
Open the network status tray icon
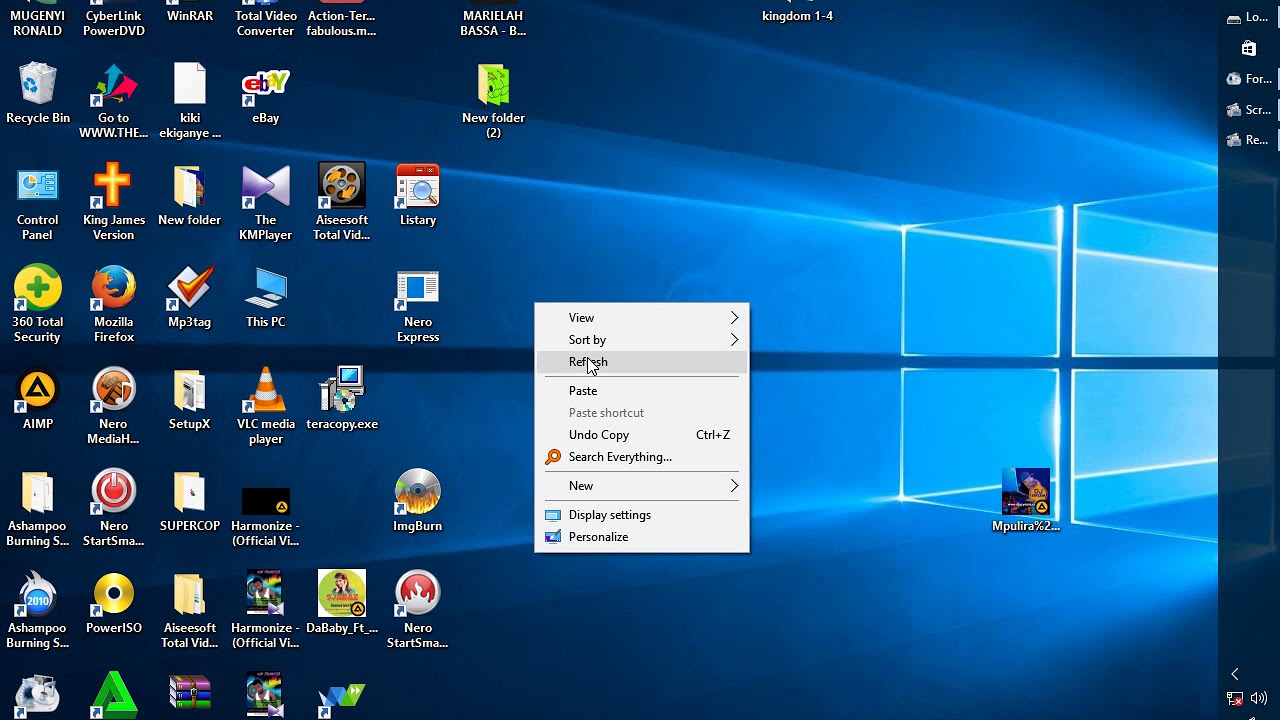pyautogui.click(x=1235, y=699)
